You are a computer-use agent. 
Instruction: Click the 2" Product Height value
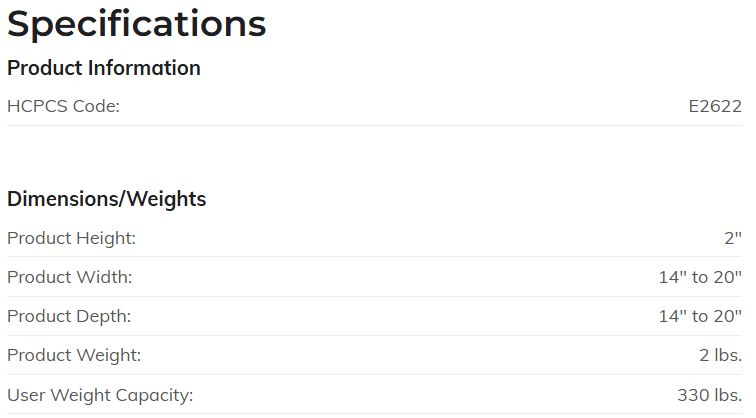coord(733,238)
